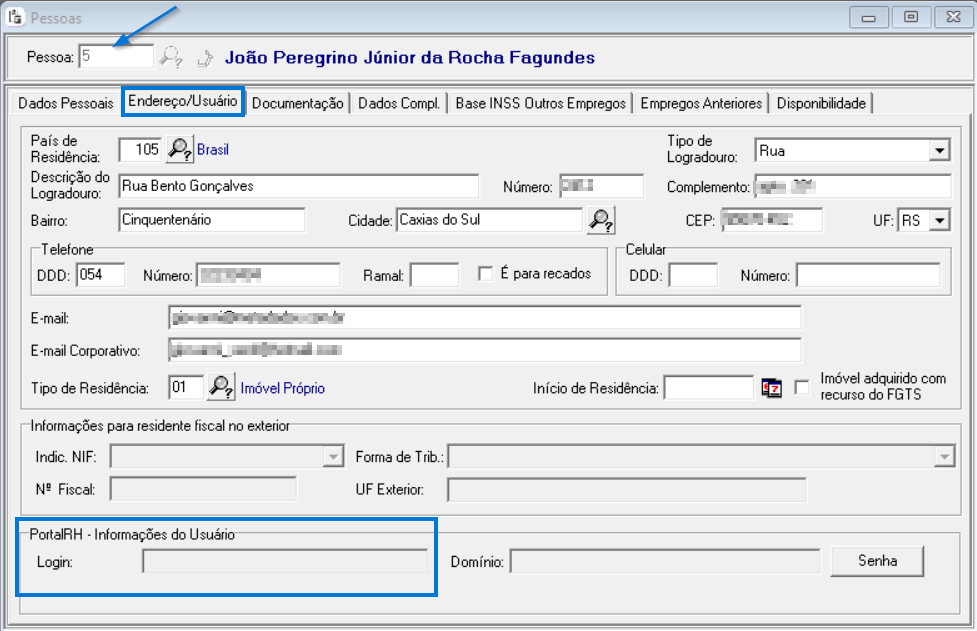Go to Base INSS Outros Empregos tab
Screen dimensions: 977x631
tap(541, 103)
